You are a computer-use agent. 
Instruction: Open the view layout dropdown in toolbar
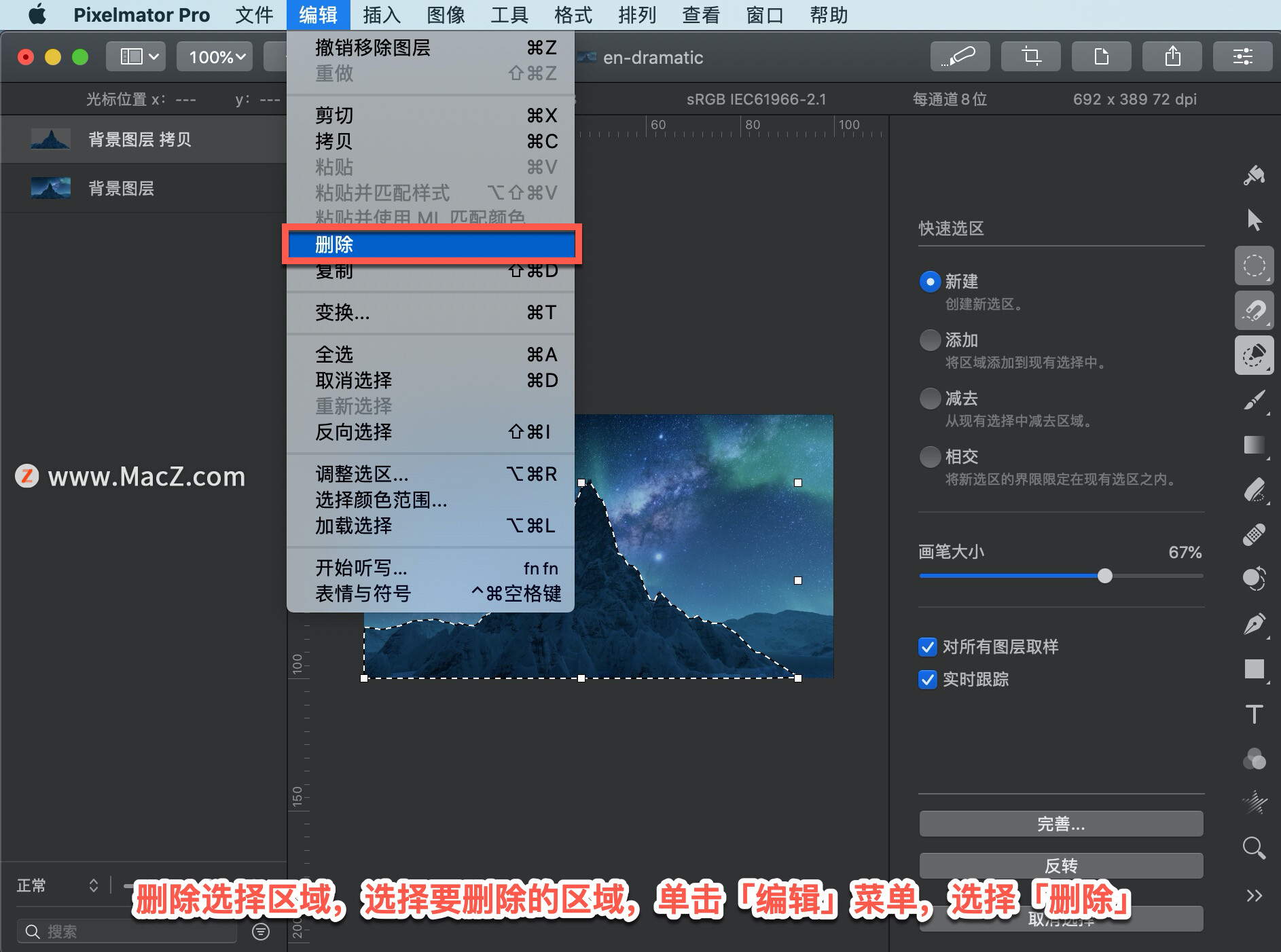pos(135,56)
